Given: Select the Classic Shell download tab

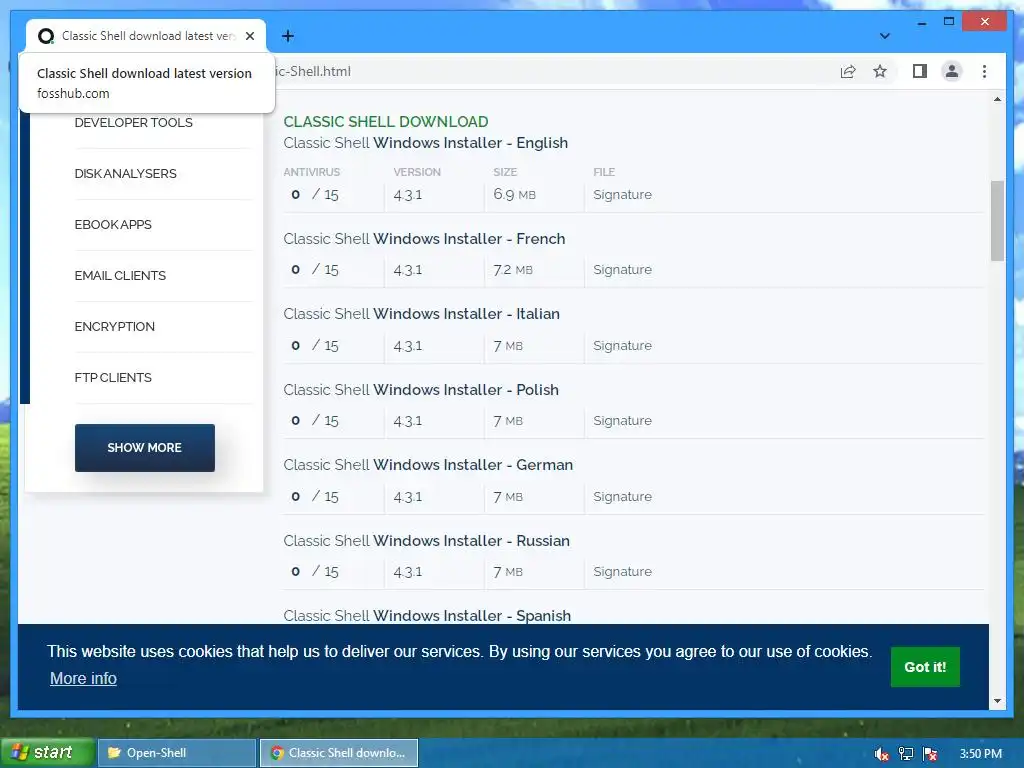Looking at the screenshot, I should tap(146, 36).
